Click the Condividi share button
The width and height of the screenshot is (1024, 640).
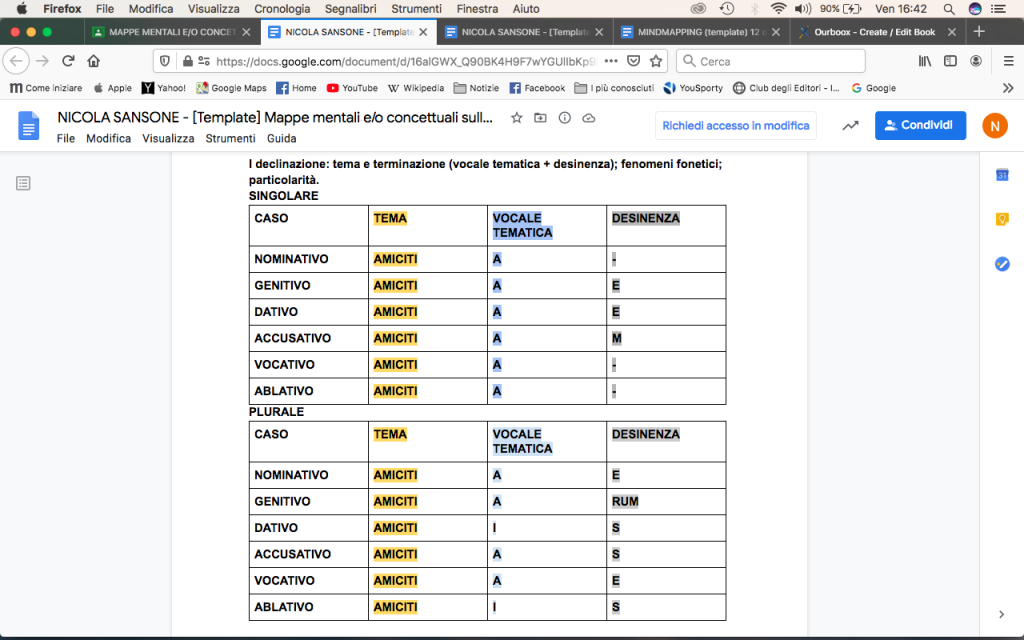(920, 126)
